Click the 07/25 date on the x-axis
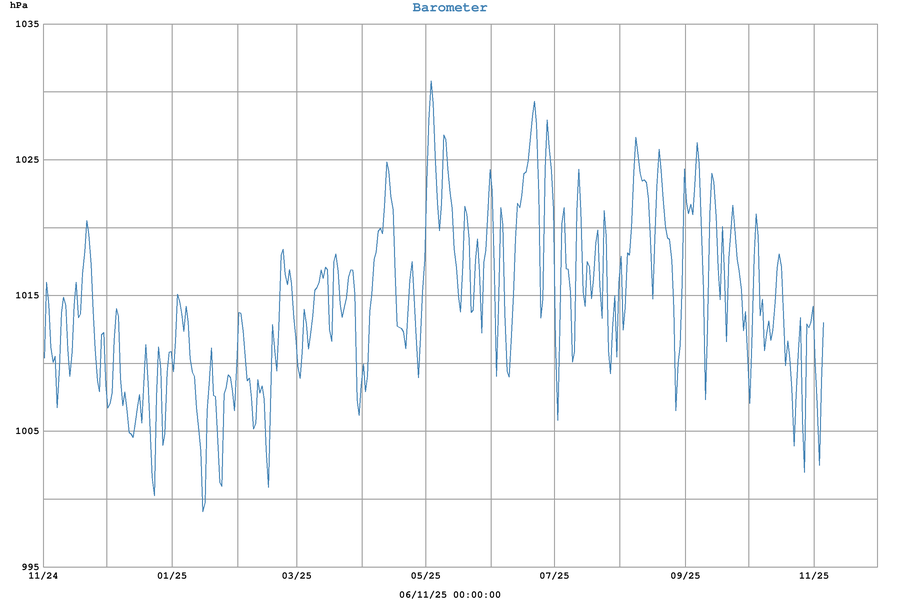This screenshot has height=600, width=900. tap(555, 576)
